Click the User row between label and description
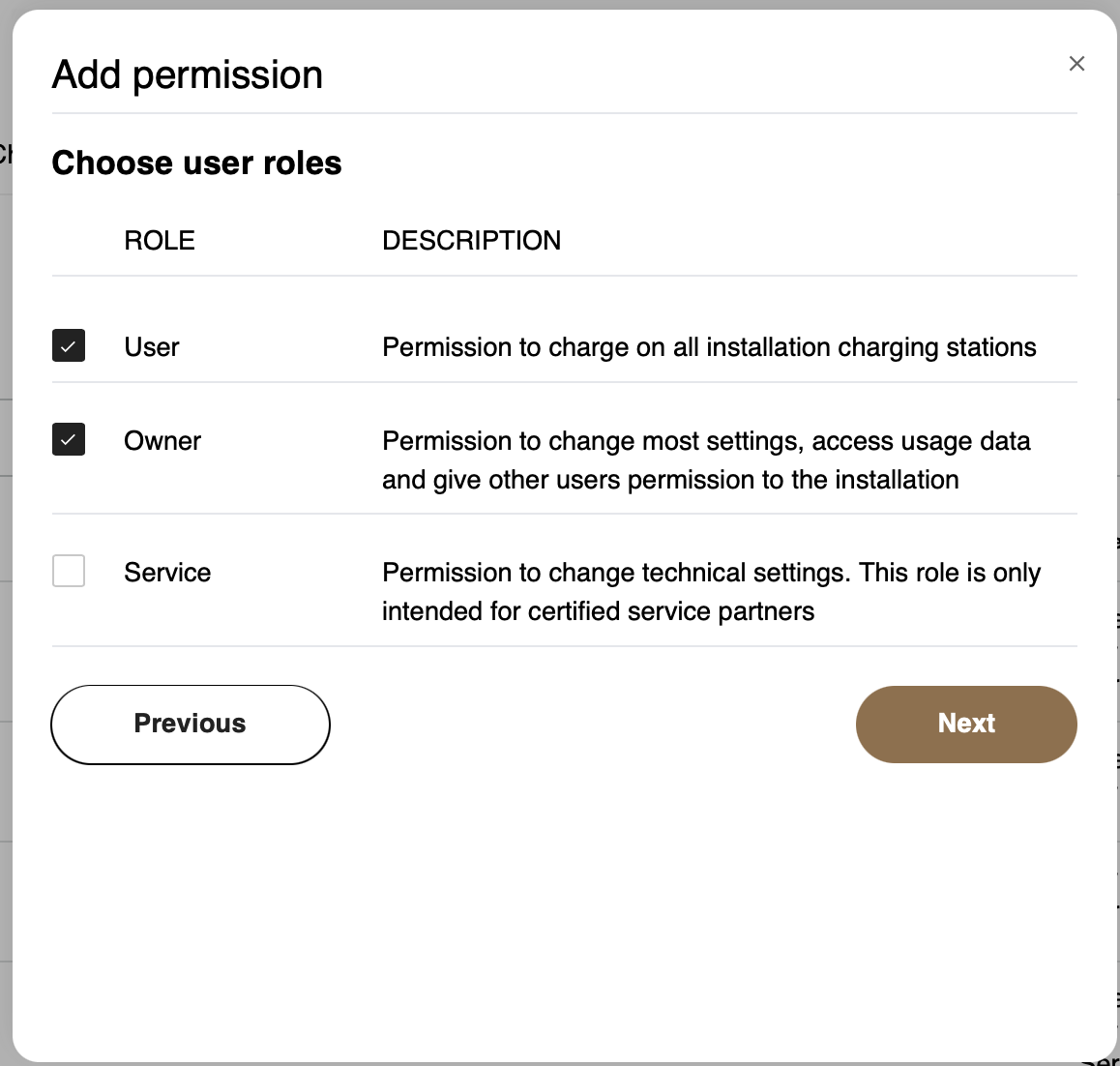 point(280,346)
